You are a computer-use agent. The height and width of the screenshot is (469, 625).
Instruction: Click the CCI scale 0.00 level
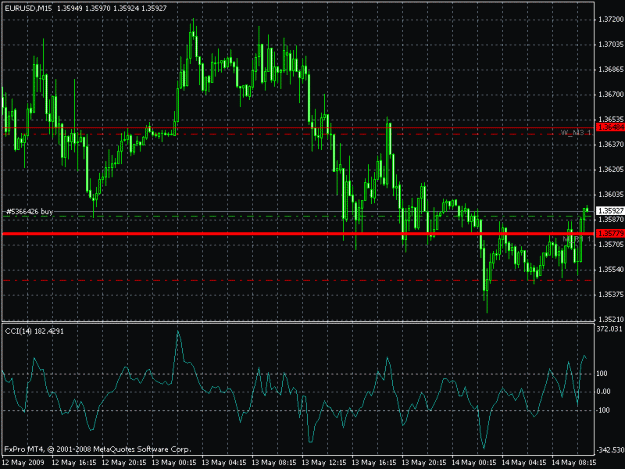click(x=603, y=392)
